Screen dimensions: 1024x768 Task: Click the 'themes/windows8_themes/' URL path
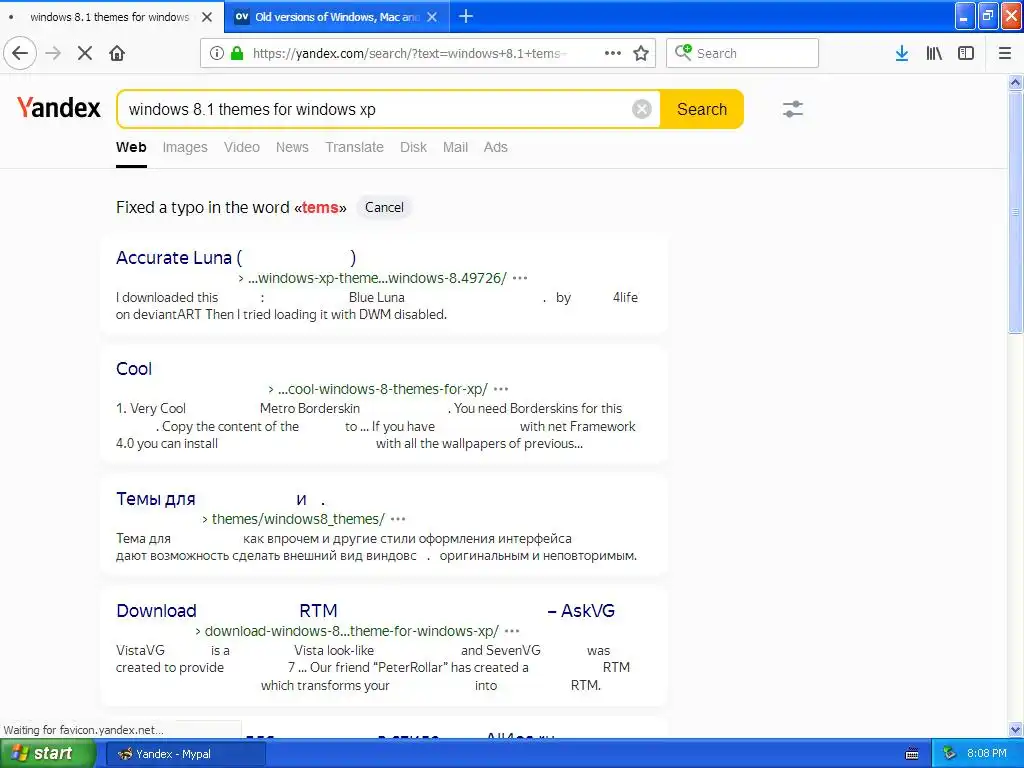(x=298, y=519)
